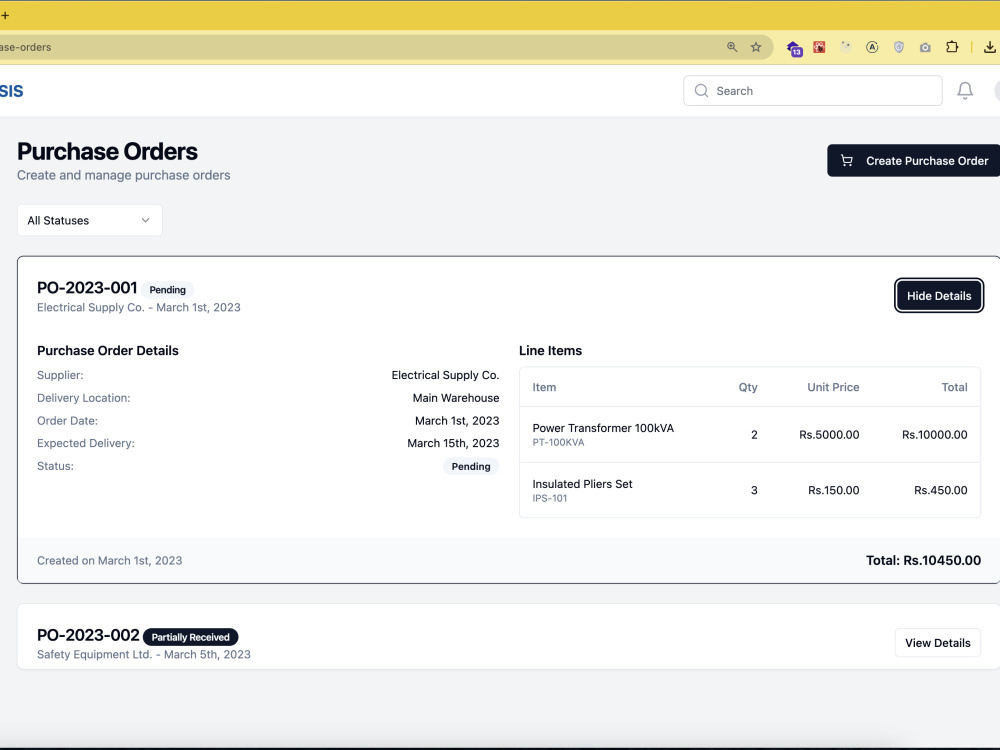
Task: Click the Insulated Pliers Set item
Action: click(x=582, y=484)
